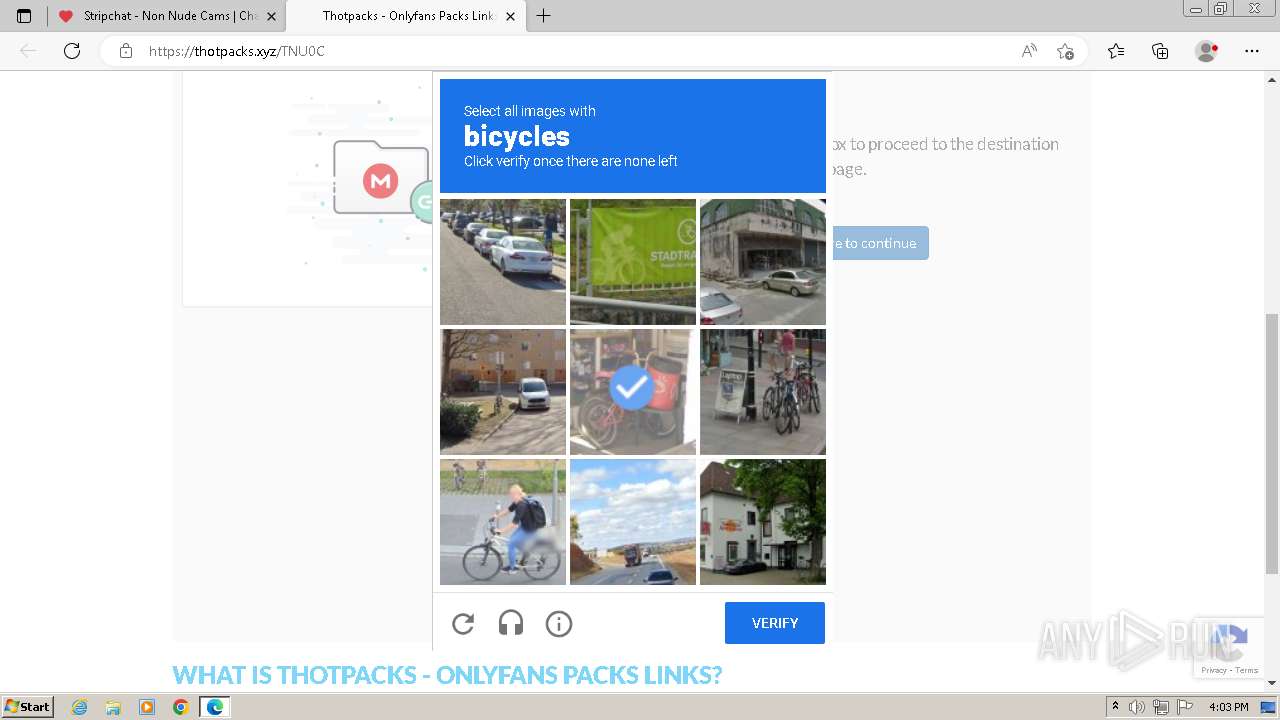This screenshot has width=1280, height=720.
Task: Open tab actions menu icon
Action: tap(24, 16)
